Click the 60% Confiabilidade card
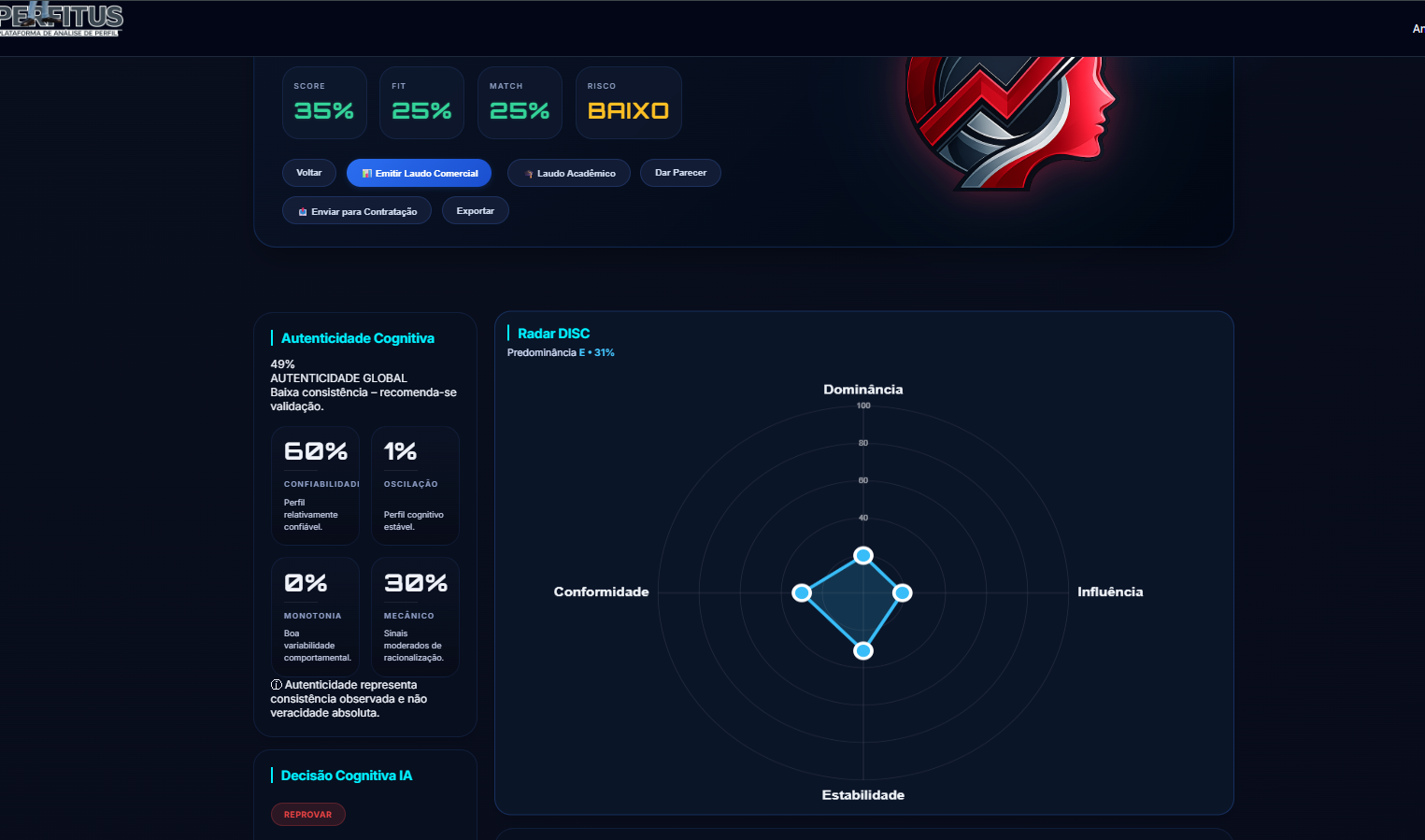This screenshot has width=1425, height=840. pos(315,486)
